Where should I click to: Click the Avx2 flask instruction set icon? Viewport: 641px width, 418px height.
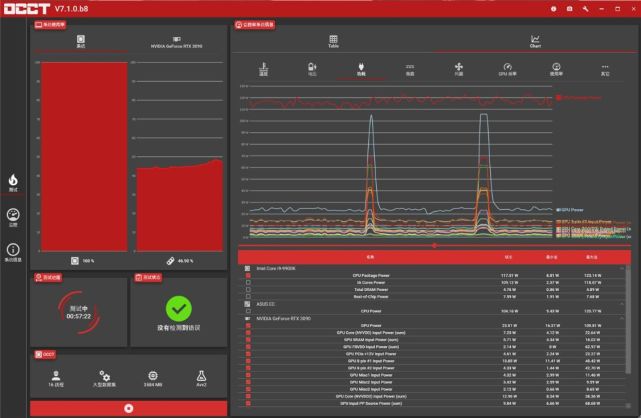[x=201, y=376]
